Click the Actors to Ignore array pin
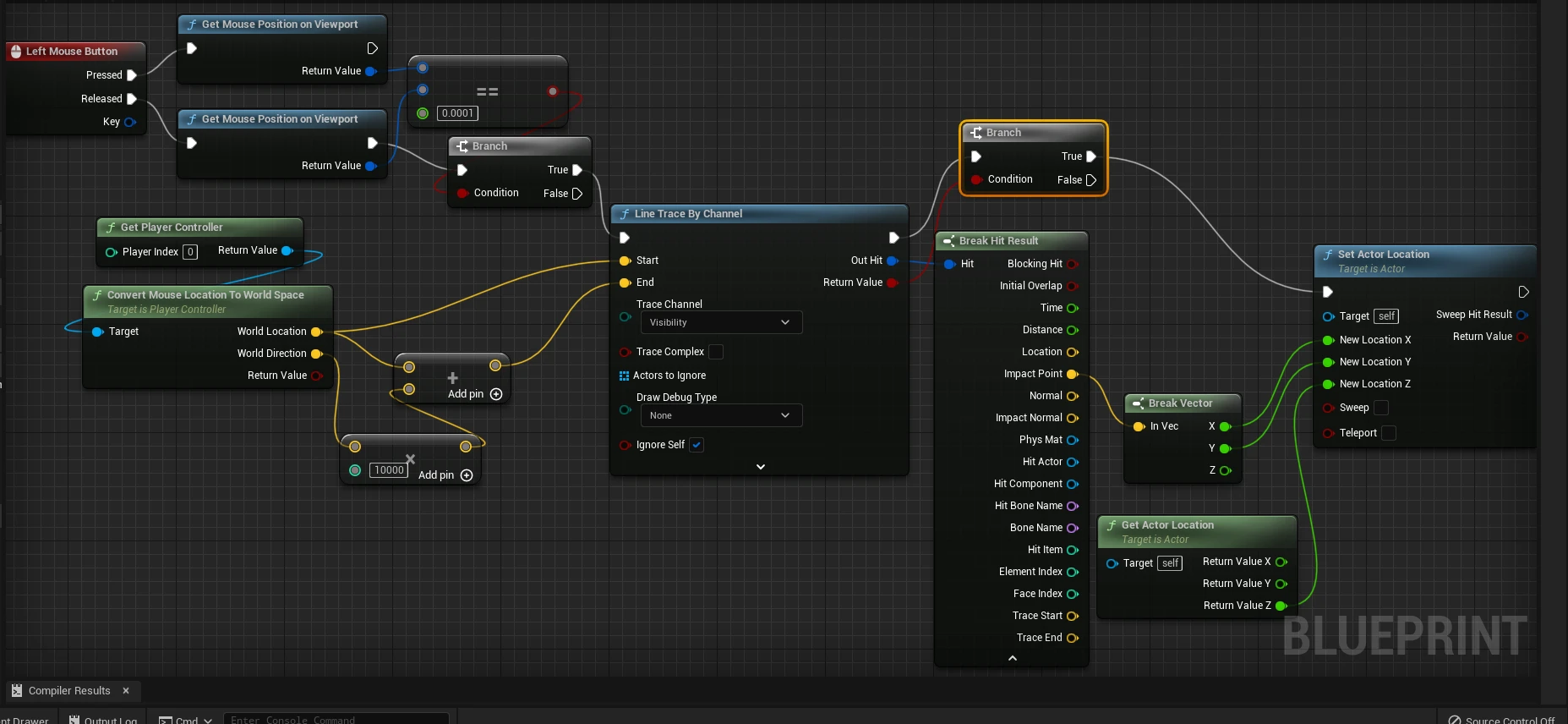The height and width of the screenshot is (724, 1568). (625, 376)
